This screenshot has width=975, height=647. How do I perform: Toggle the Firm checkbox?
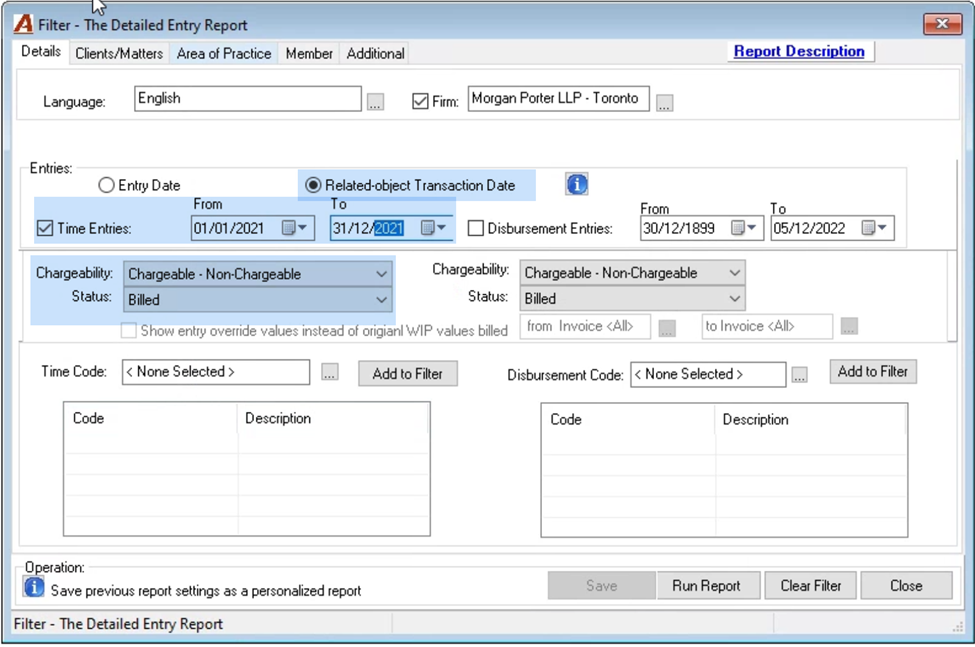pos(420,101)
